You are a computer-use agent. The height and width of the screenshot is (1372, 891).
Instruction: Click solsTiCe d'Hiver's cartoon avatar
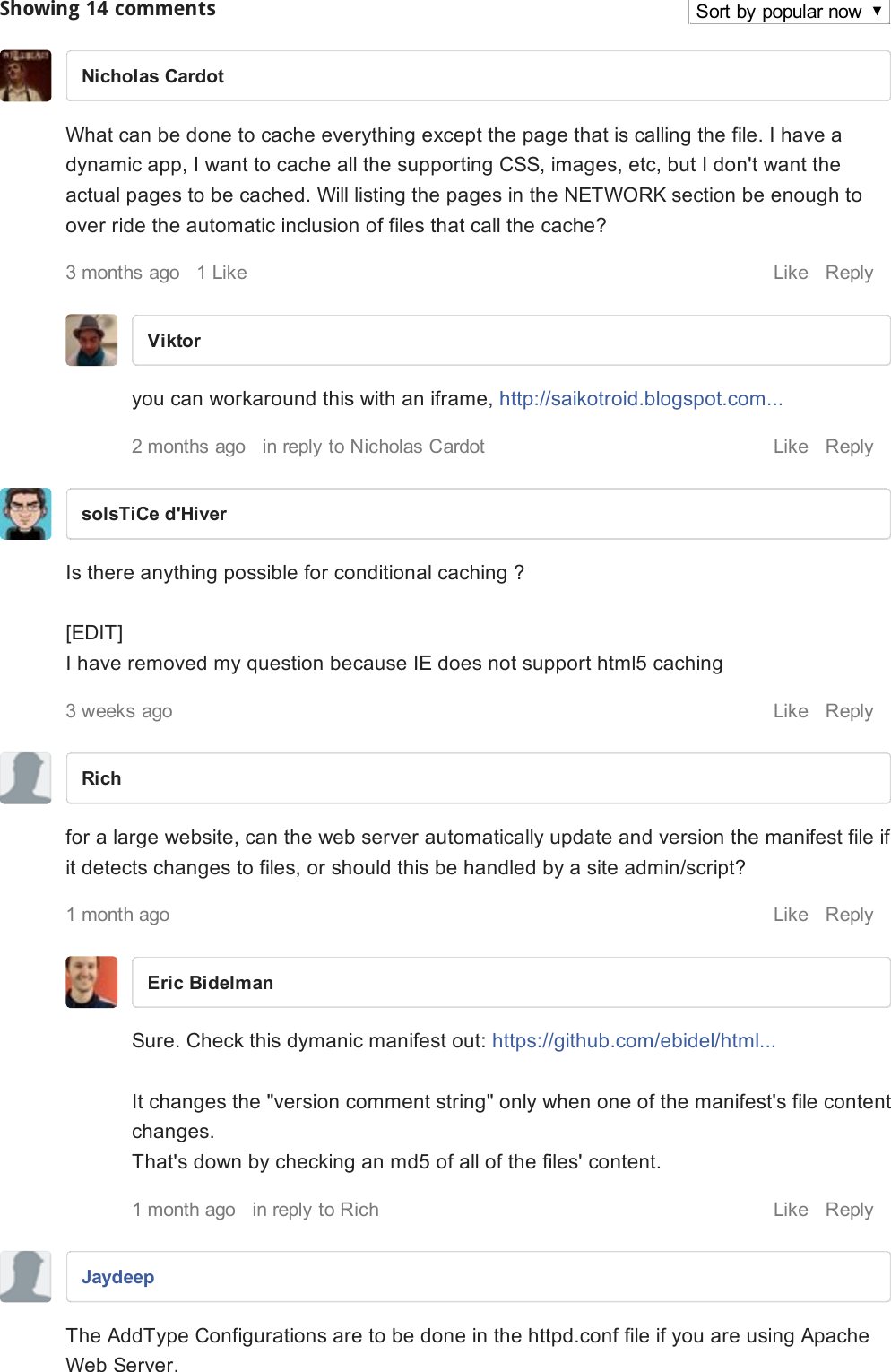coord(26,514)
